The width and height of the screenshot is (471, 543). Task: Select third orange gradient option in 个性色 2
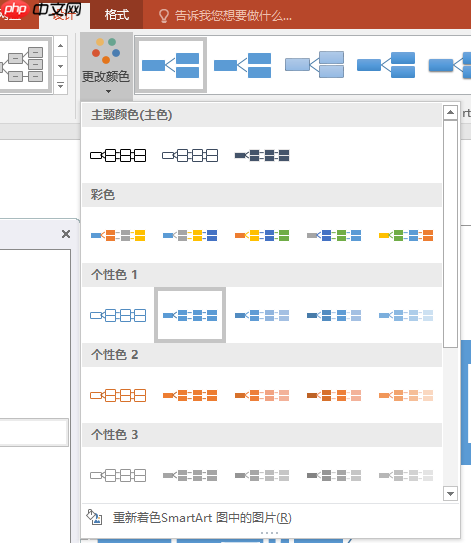tap(262, 395)
